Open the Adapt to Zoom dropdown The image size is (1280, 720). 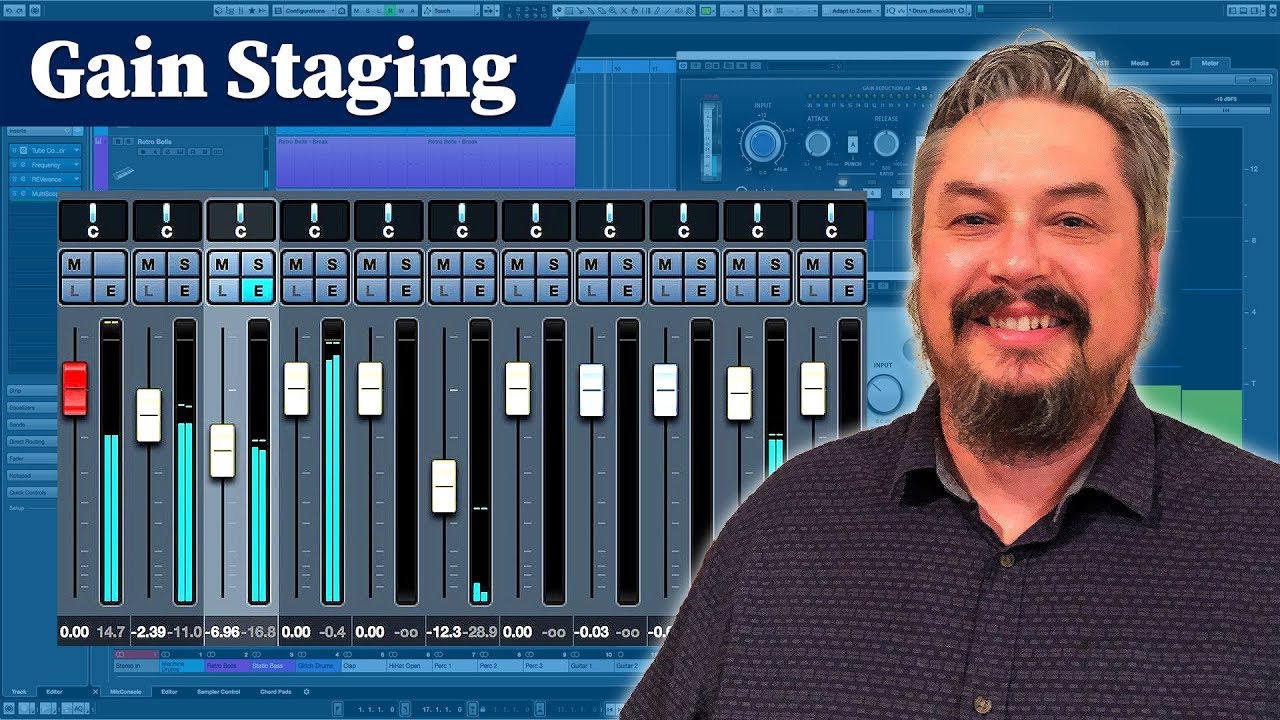click(x=851, y=11)
